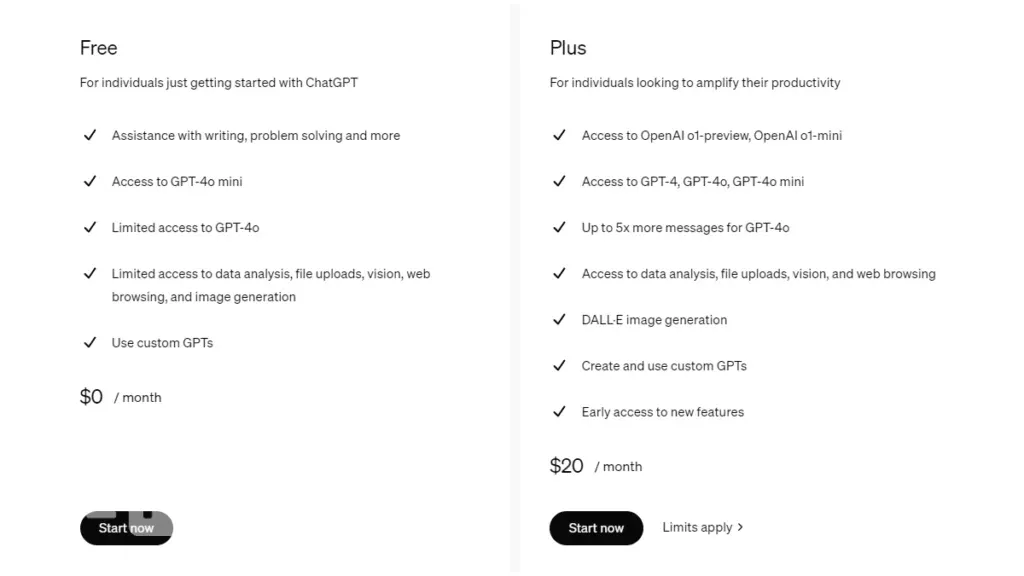This screenshot has height=576, width=1024.
Task: Click 'Access to GPT-4, GPT-4o, GPT-4o mini' text
Action: (x=692, y=181)
